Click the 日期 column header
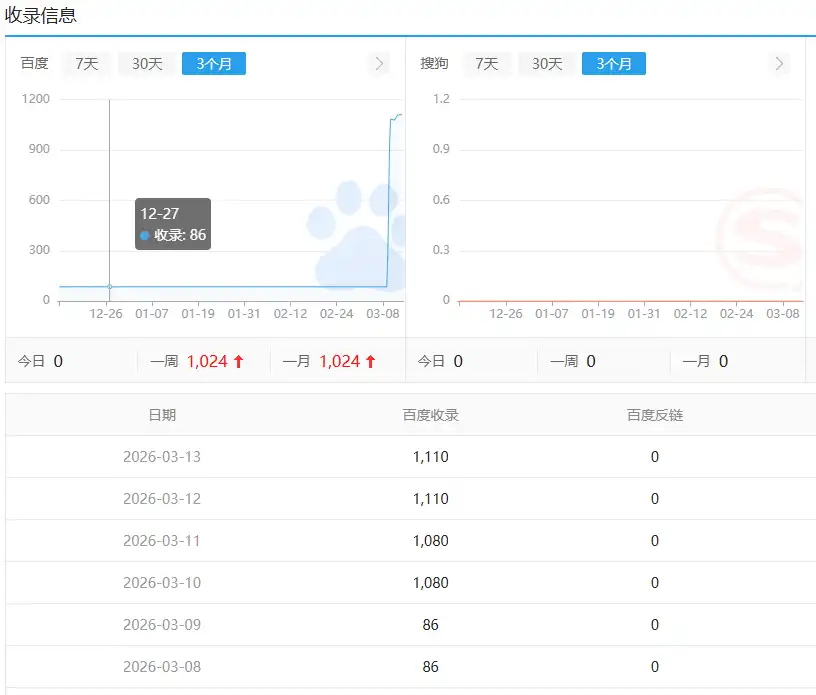 coord(162,415)
